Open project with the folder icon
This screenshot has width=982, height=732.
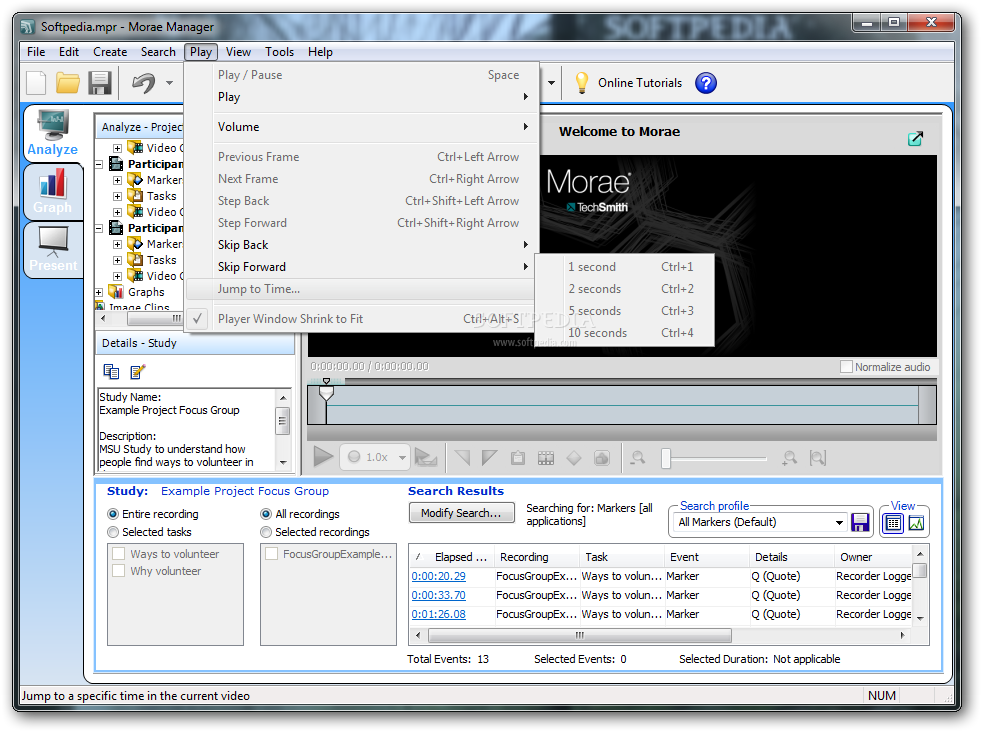click(x=68, y=83)
